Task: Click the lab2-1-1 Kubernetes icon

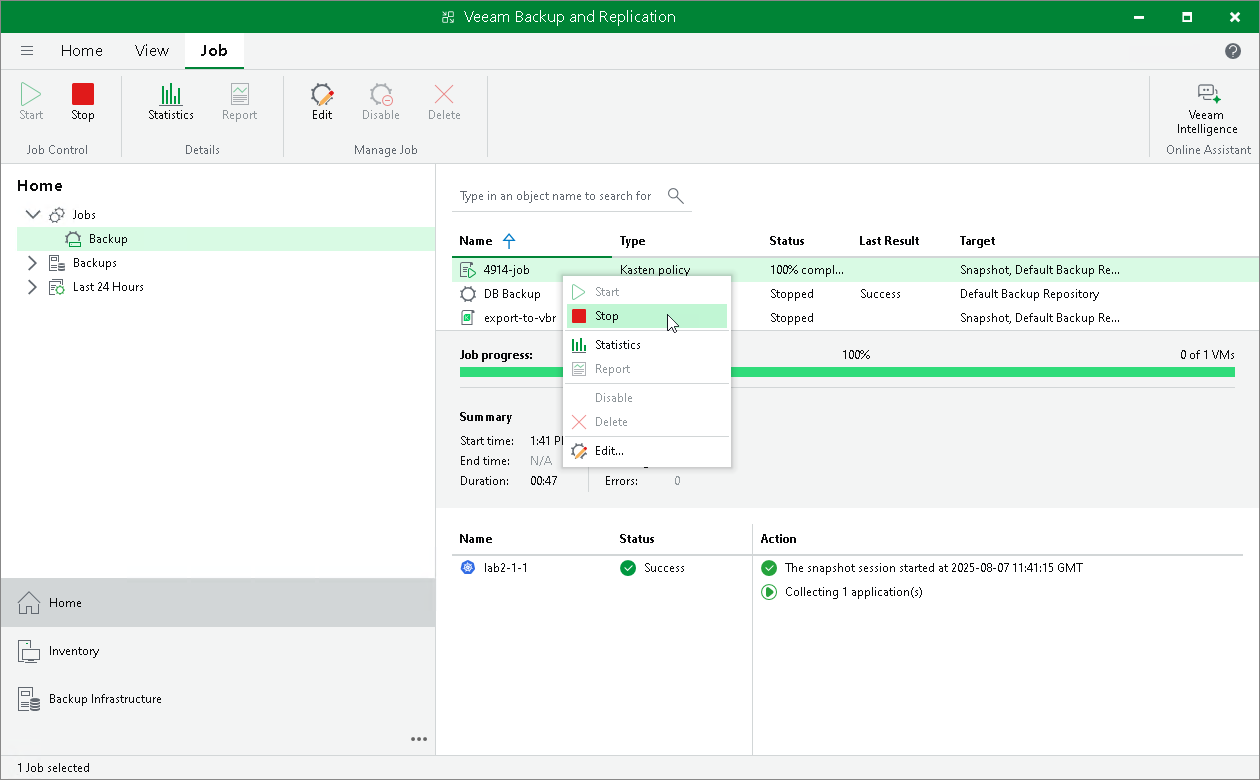Action: (467, 568)
